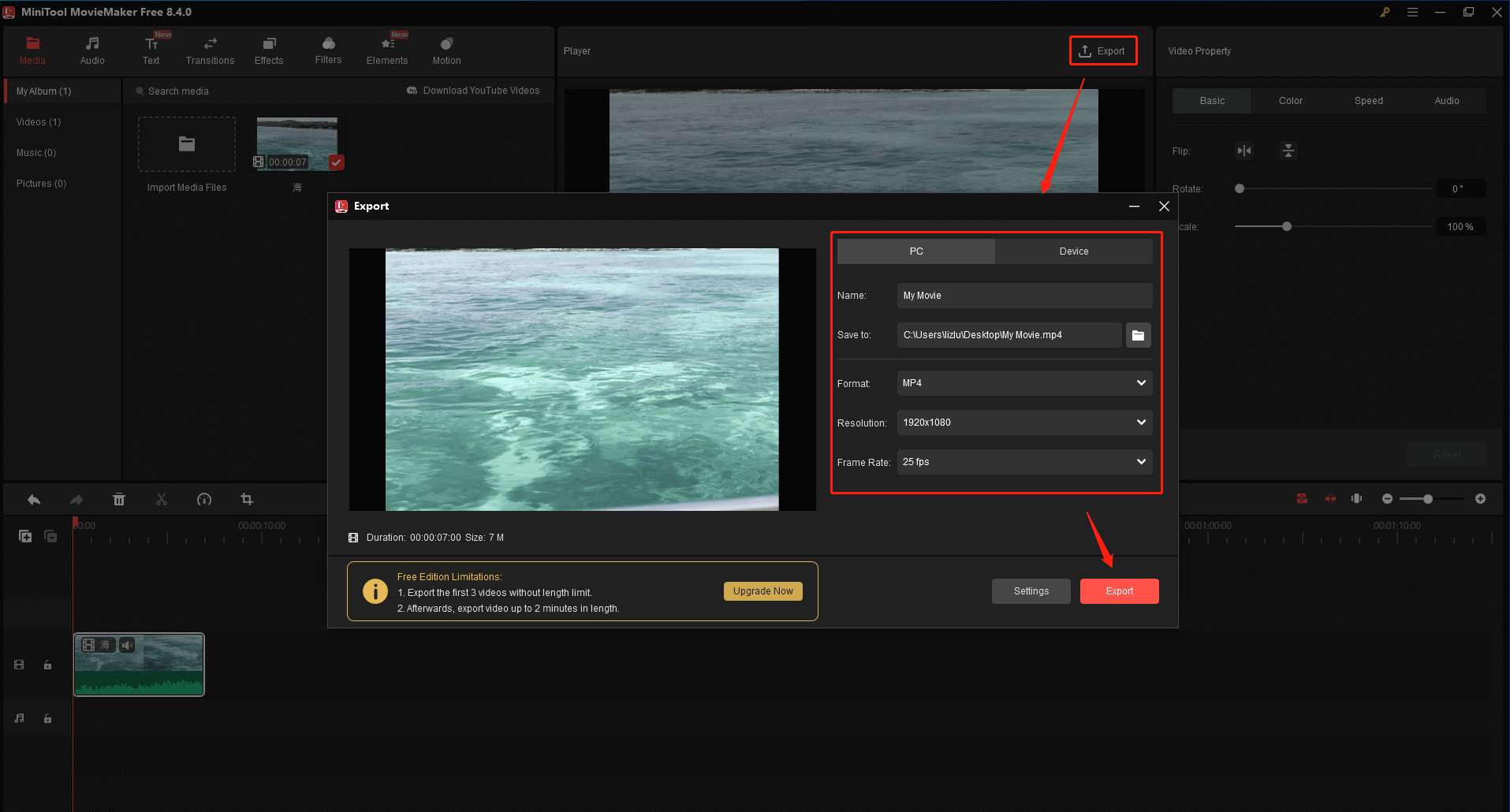Switch to the Device tab
Viewport: 1510px width, 812px height.
(1073, 251)
